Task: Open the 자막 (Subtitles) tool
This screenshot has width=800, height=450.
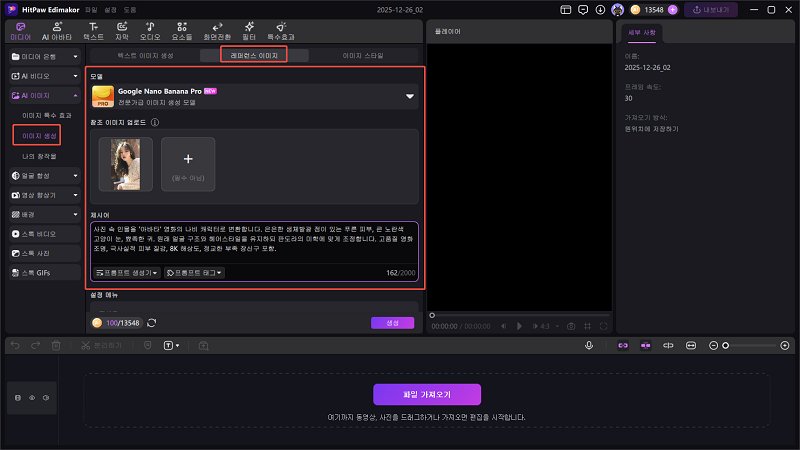Action: point(122,31)
